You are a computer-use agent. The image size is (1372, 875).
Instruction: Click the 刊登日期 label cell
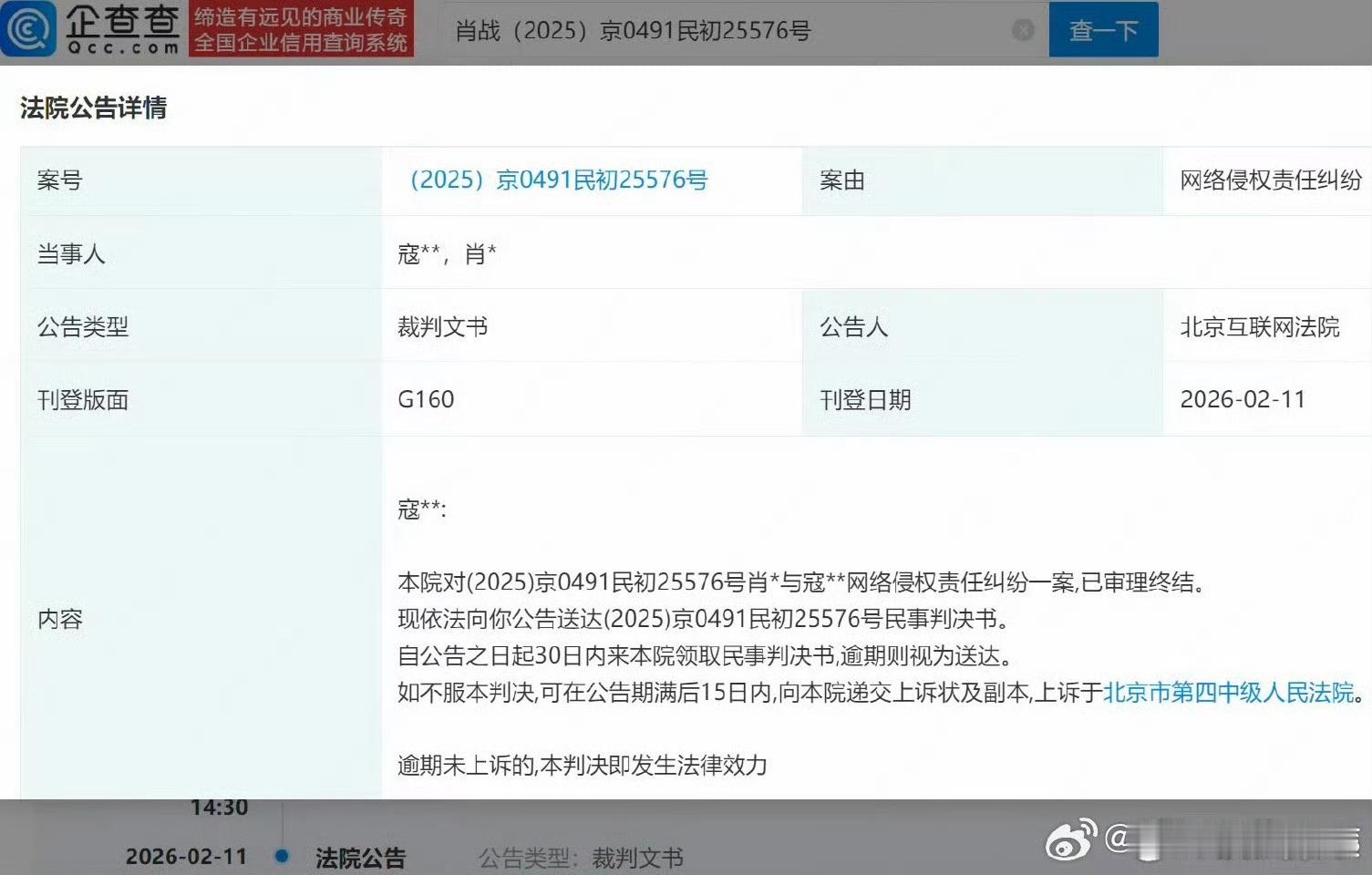coord(982,399)
